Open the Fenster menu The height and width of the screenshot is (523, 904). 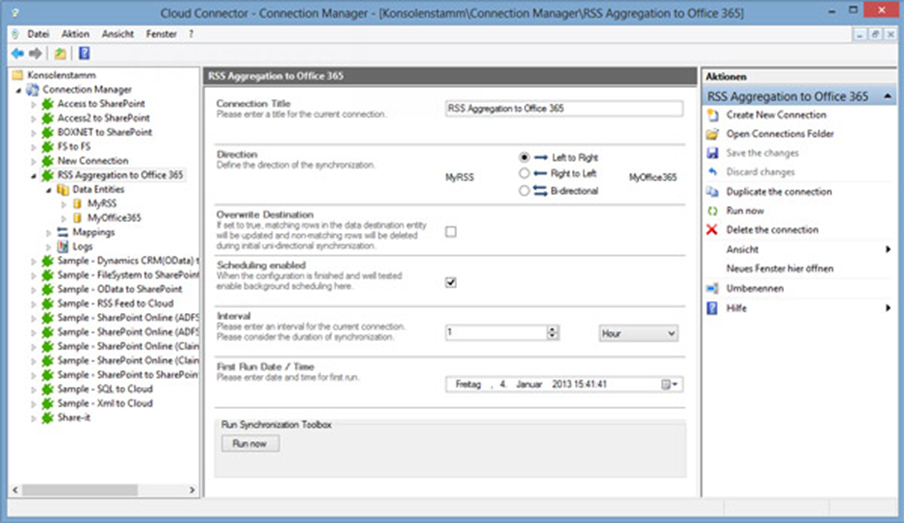(163, 34)
